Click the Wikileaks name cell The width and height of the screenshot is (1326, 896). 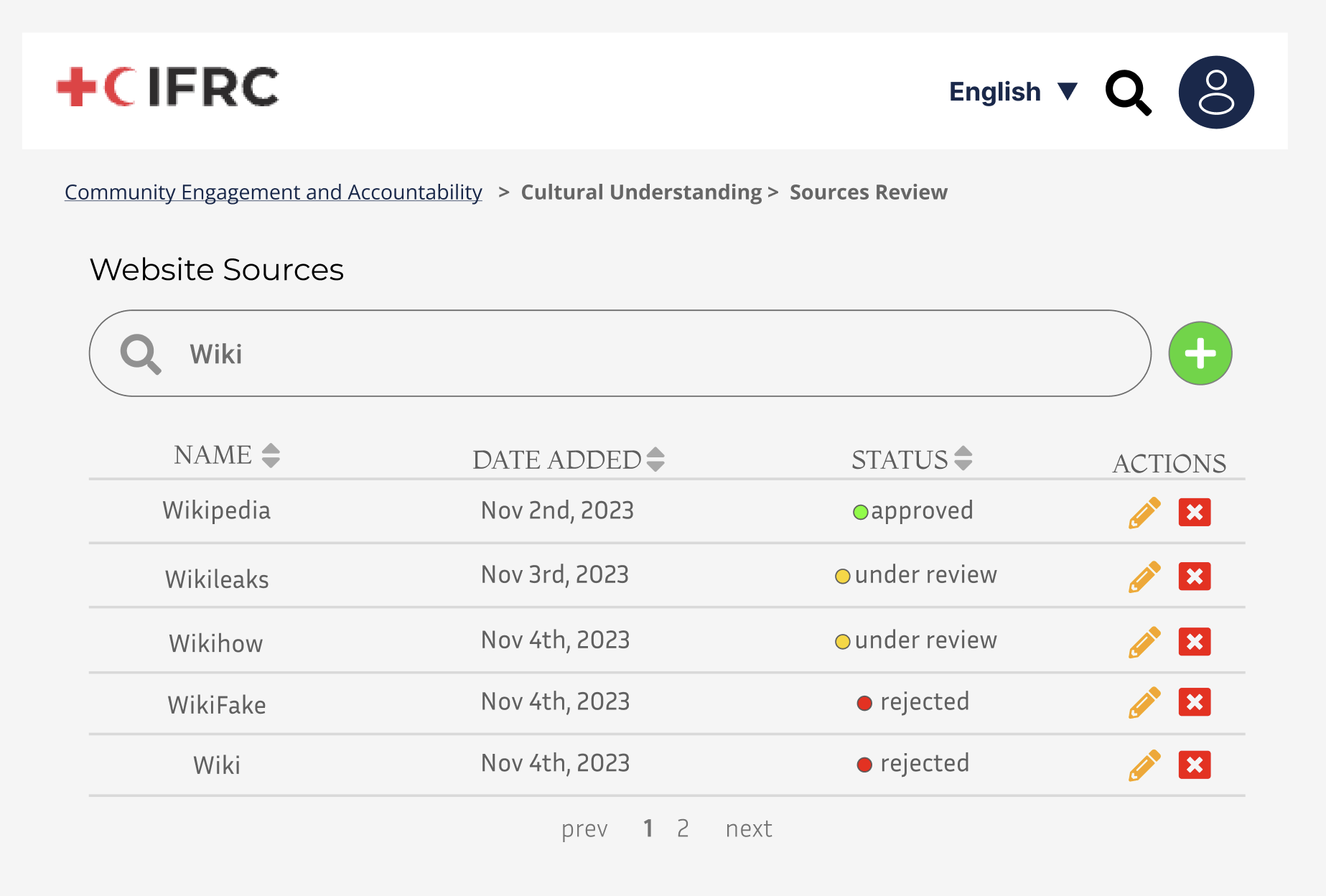(x=217, y=579)
